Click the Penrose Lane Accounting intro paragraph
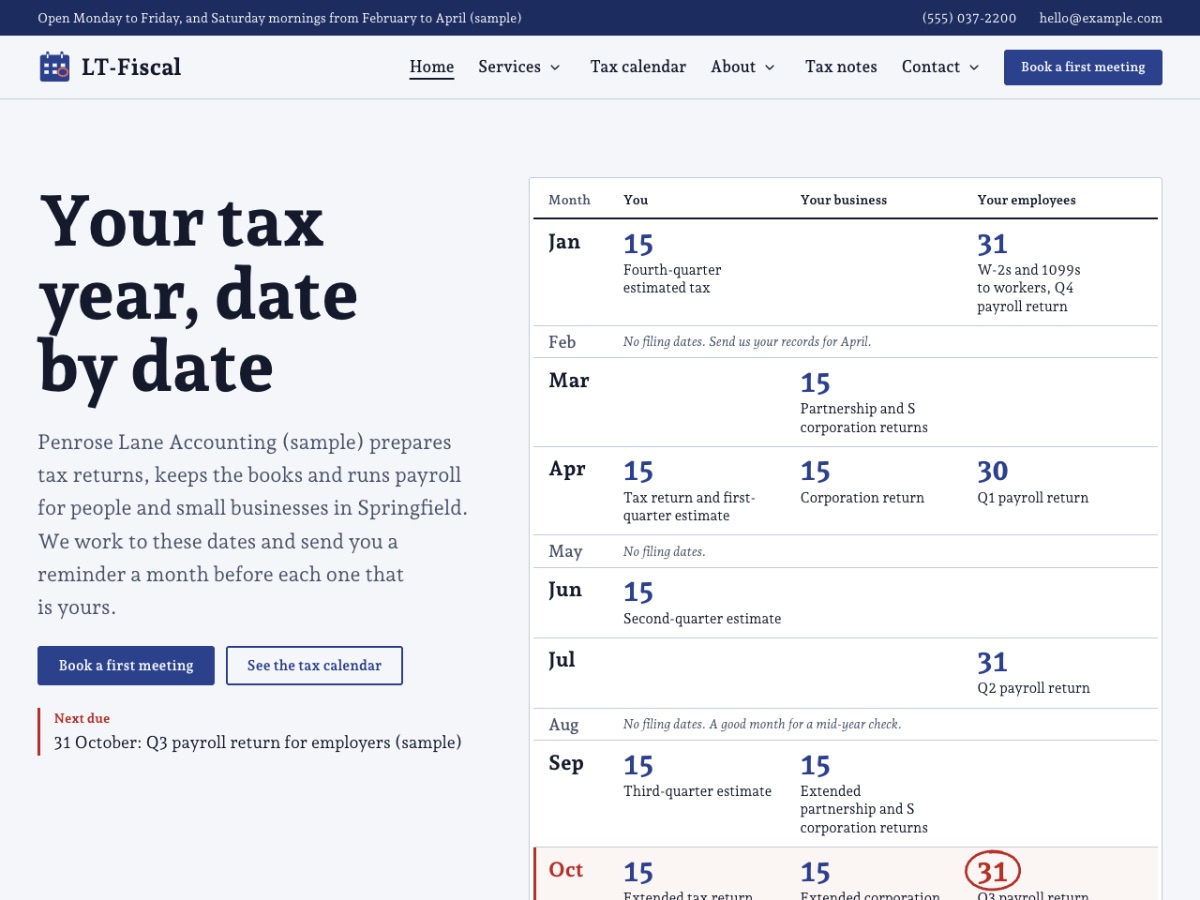Image resolution: width=1200 pixels, height=900 pixels. 253,524
